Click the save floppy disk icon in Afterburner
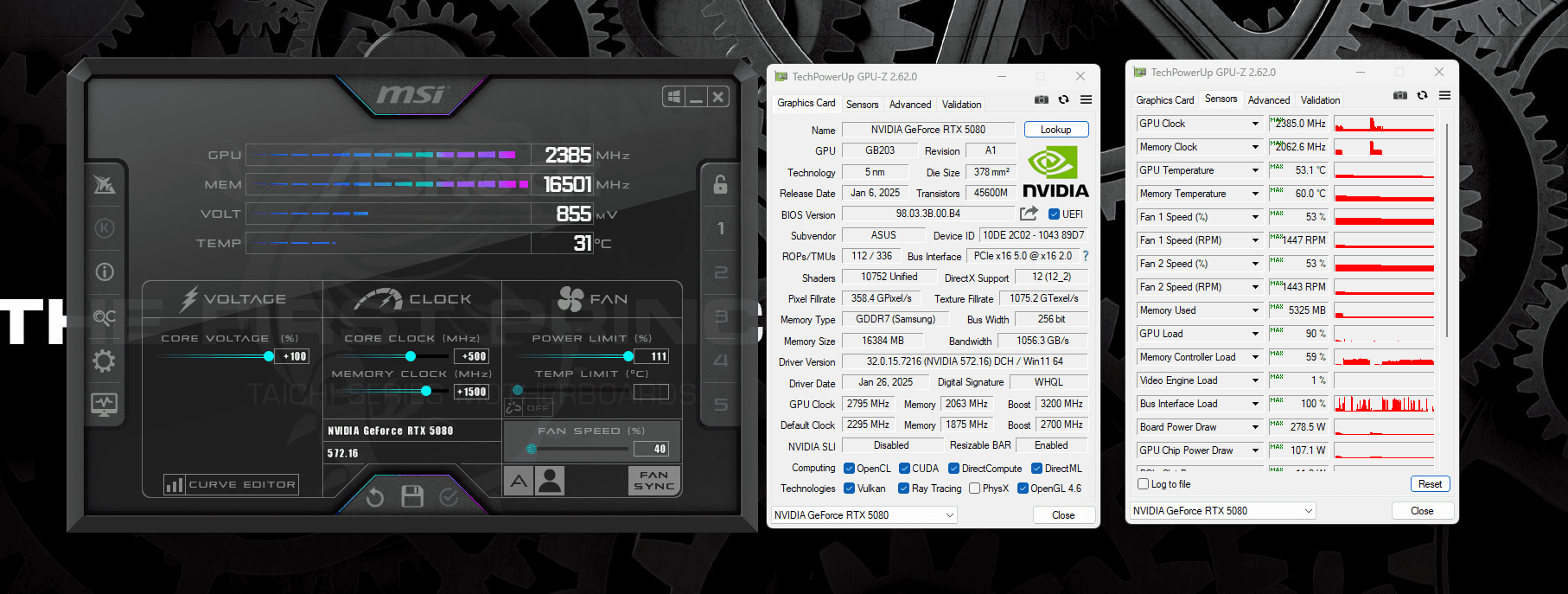The image size is (1568, 594). point(412,496)
